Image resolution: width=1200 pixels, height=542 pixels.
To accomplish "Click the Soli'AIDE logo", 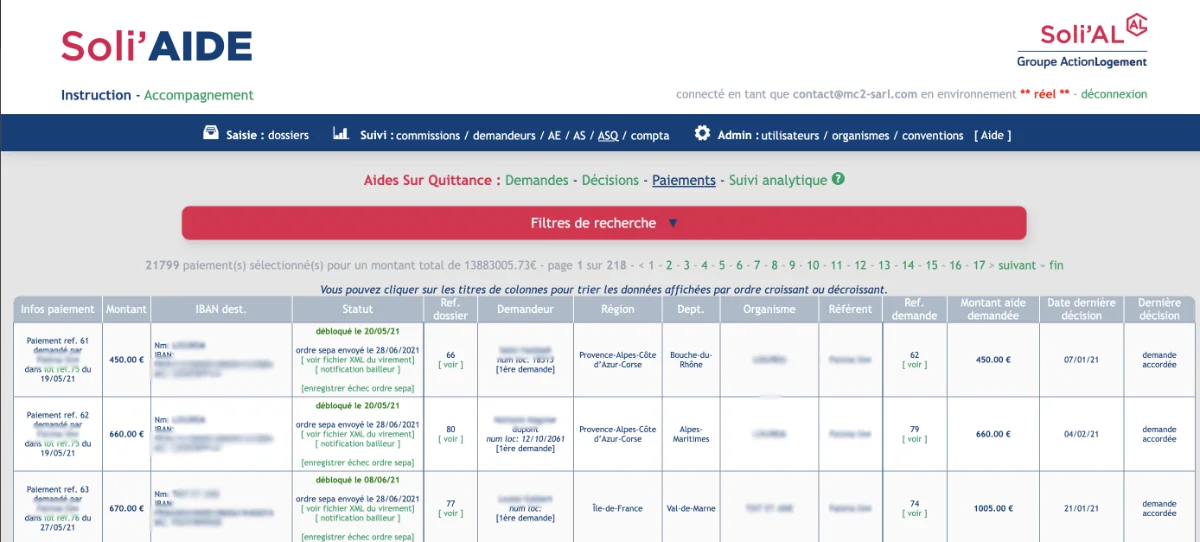I will point(156,46).
